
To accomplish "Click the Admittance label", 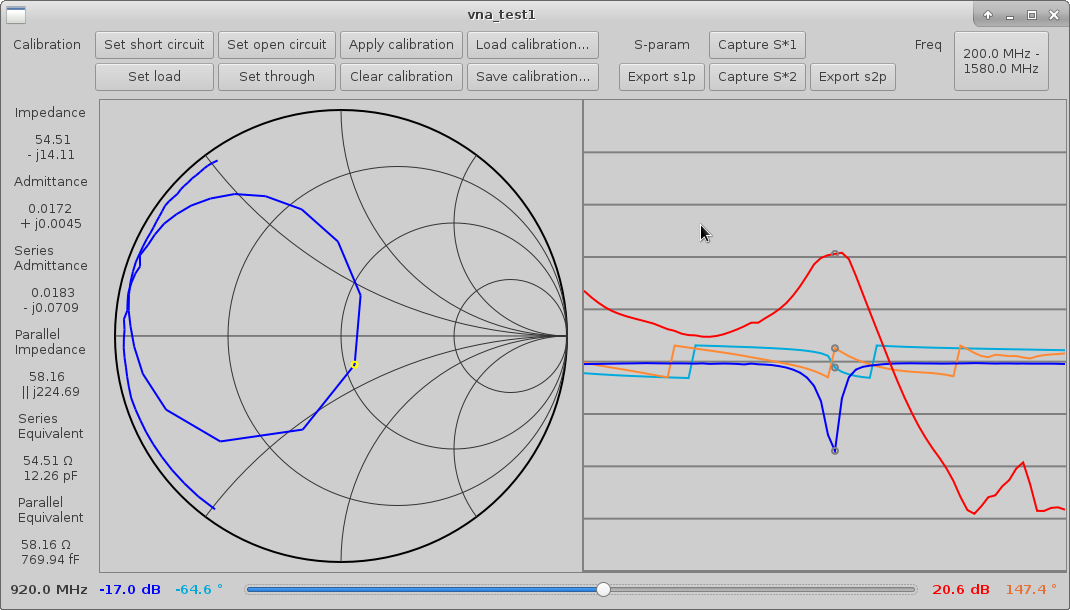I will [50, 181].
